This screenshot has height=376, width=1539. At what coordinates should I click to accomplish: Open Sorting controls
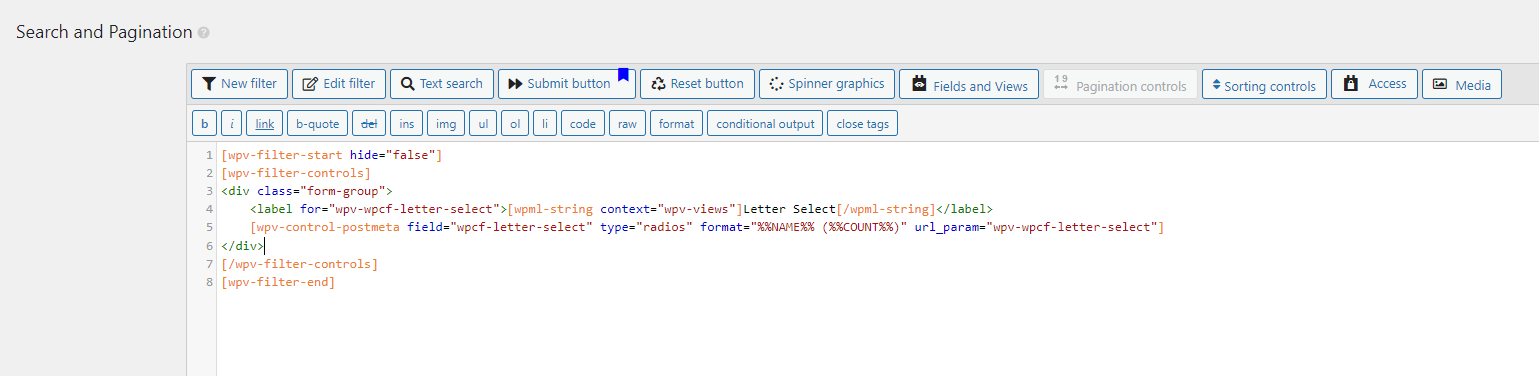pos(1264,84)
